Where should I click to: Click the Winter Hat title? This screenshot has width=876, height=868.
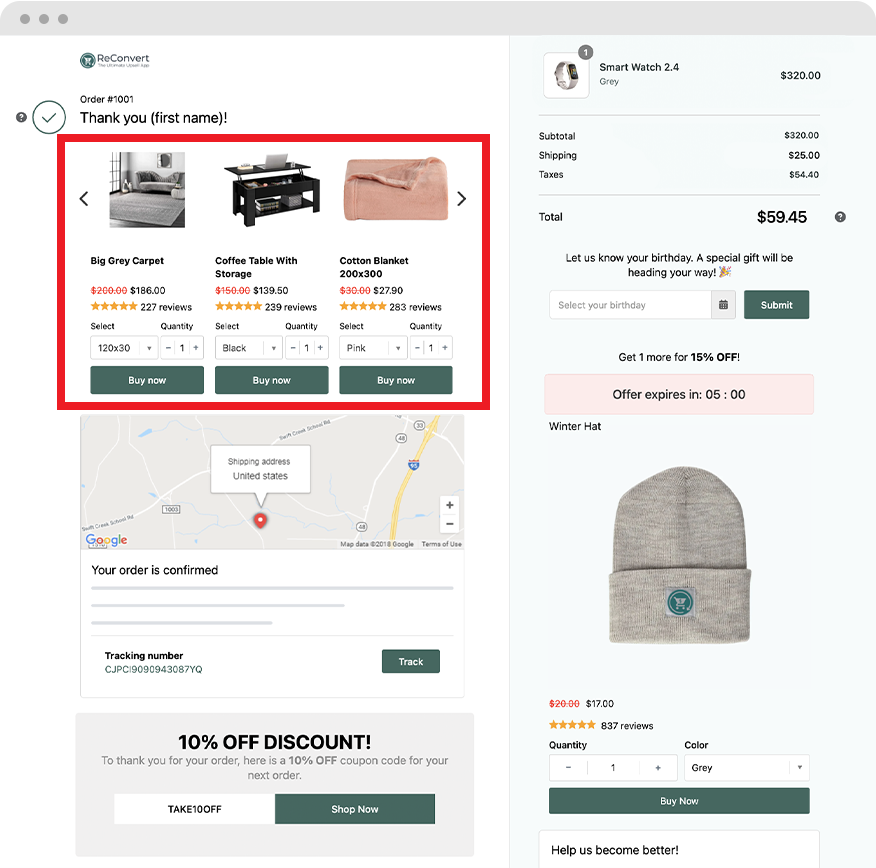click(575, 426)
